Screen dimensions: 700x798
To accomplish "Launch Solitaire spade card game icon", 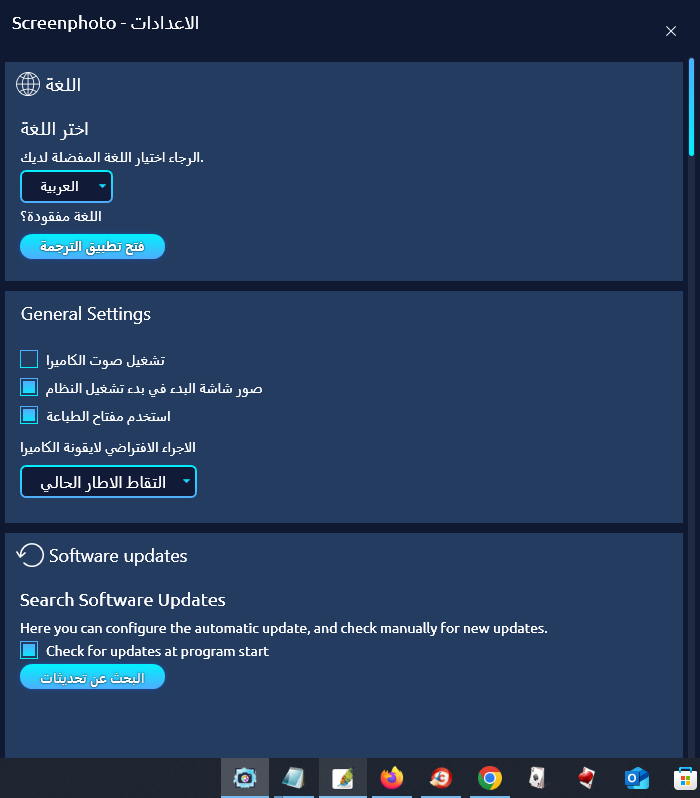I will coord(538,778).
